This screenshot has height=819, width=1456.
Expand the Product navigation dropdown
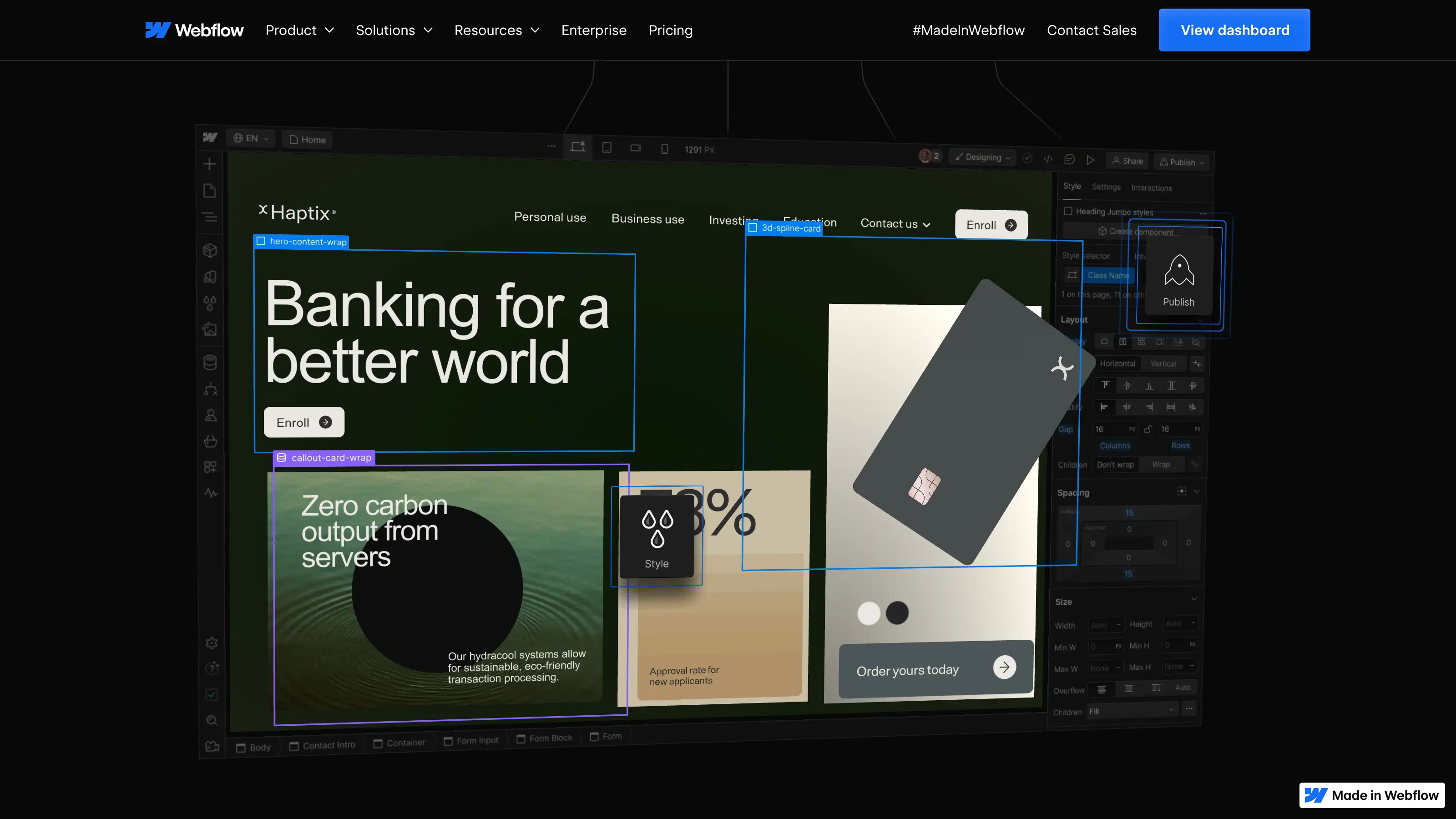pyautogui.click(x=299, y=30)
